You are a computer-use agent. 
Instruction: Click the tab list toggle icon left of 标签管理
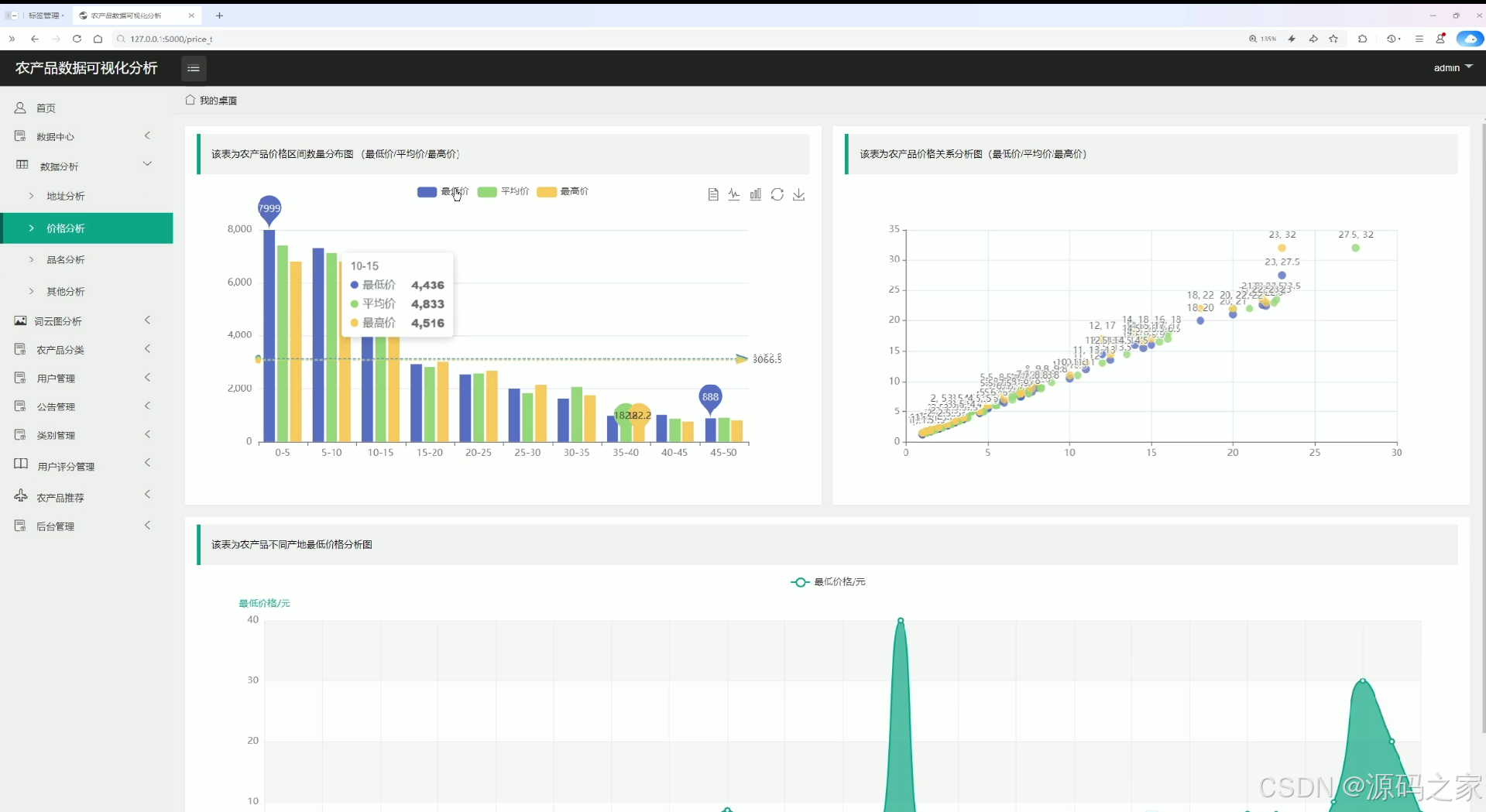pos(11,15)
